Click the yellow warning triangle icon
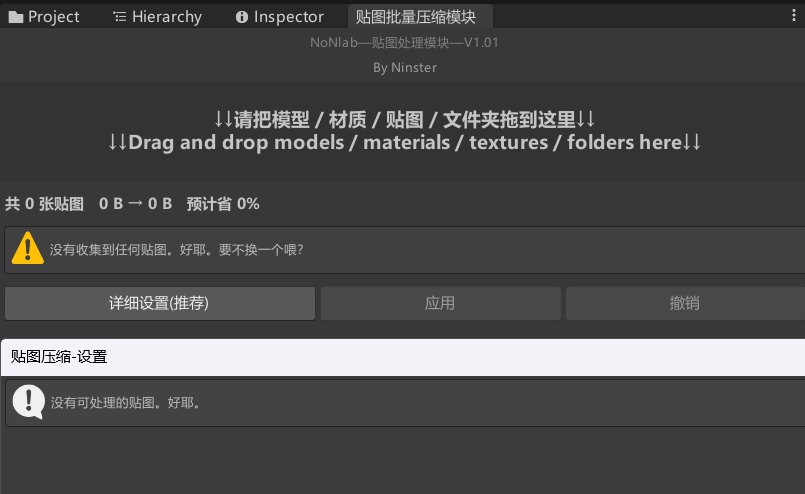Image resolution: width=805 pixels, height=494 pixels. click(x=28, y=249)
